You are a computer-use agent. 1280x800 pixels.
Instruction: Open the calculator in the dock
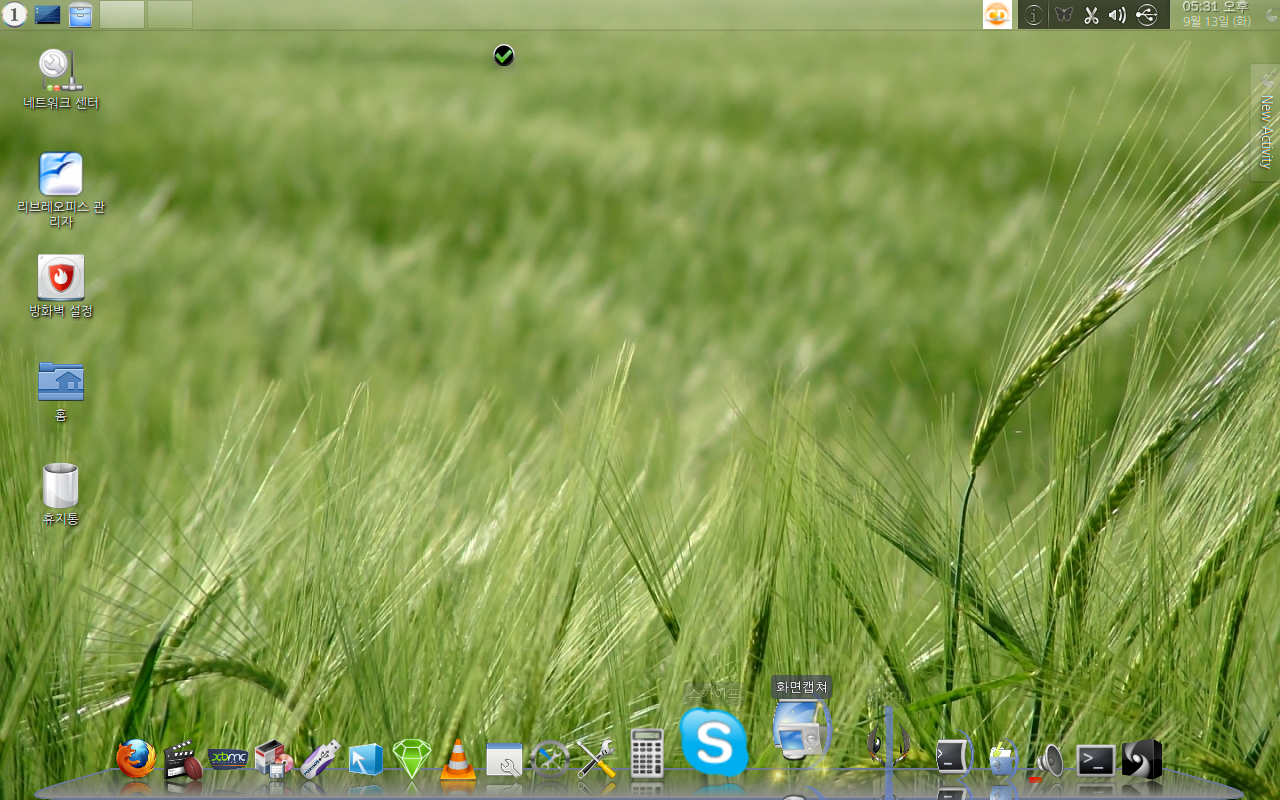(x=647, y=753)
